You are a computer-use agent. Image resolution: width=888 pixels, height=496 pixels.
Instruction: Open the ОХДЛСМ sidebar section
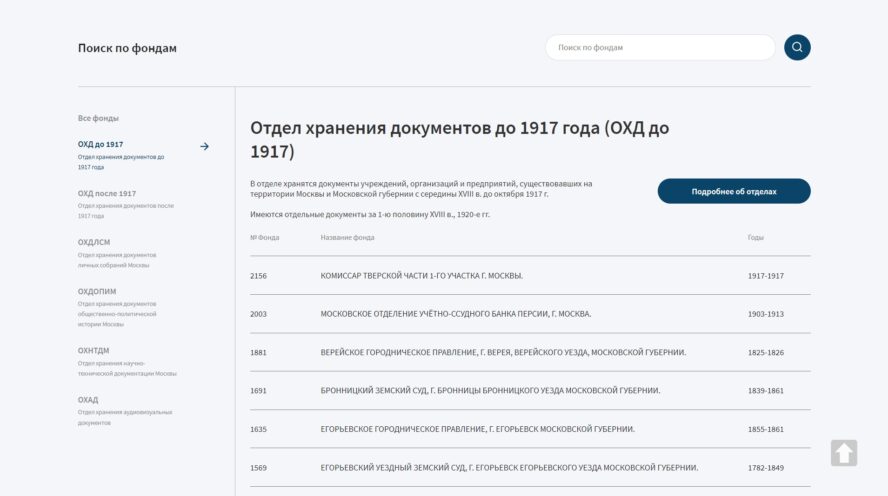93,242
